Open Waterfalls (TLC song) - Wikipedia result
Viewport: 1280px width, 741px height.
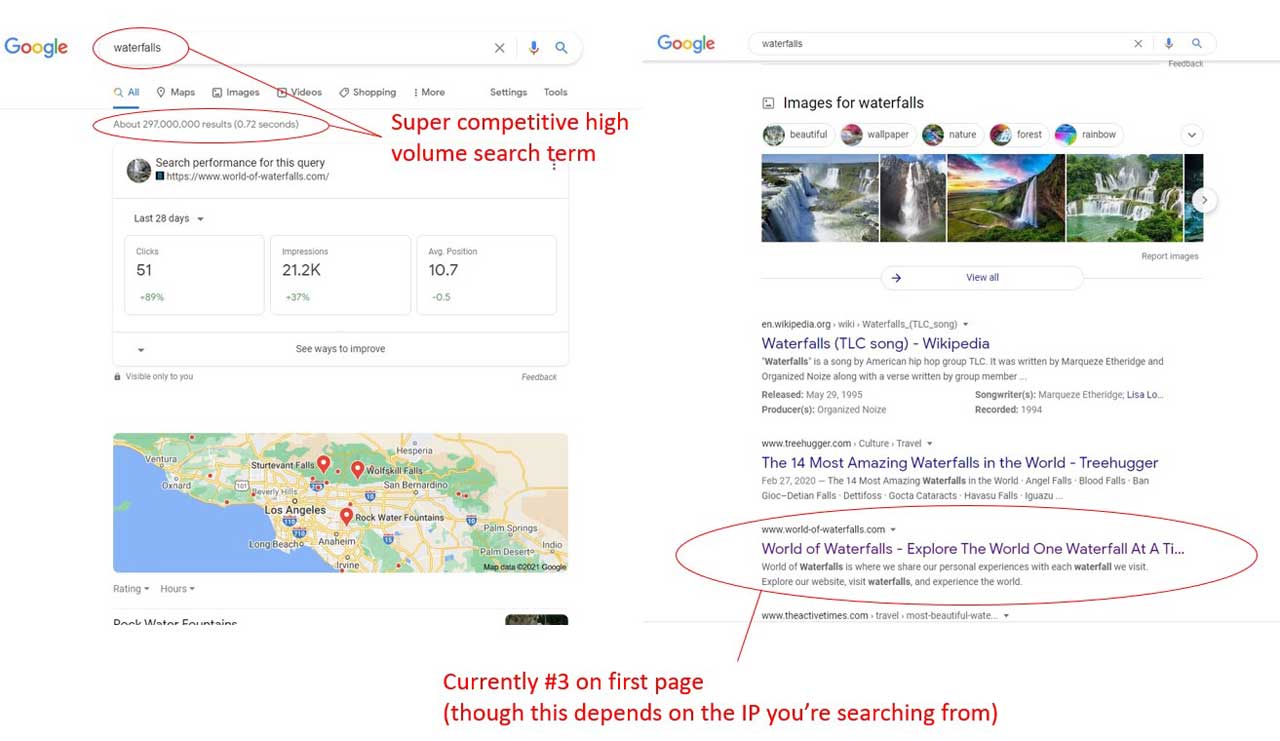875,343
